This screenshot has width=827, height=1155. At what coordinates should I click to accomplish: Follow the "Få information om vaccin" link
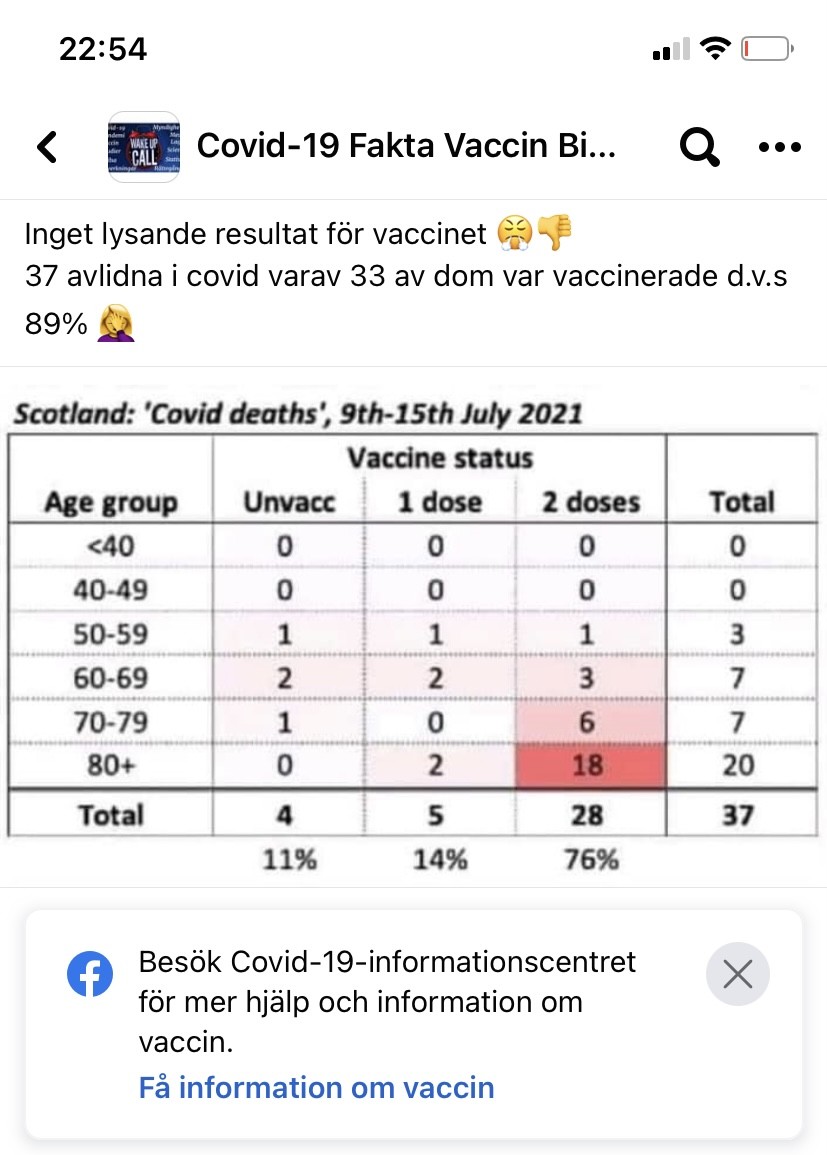316,1087
